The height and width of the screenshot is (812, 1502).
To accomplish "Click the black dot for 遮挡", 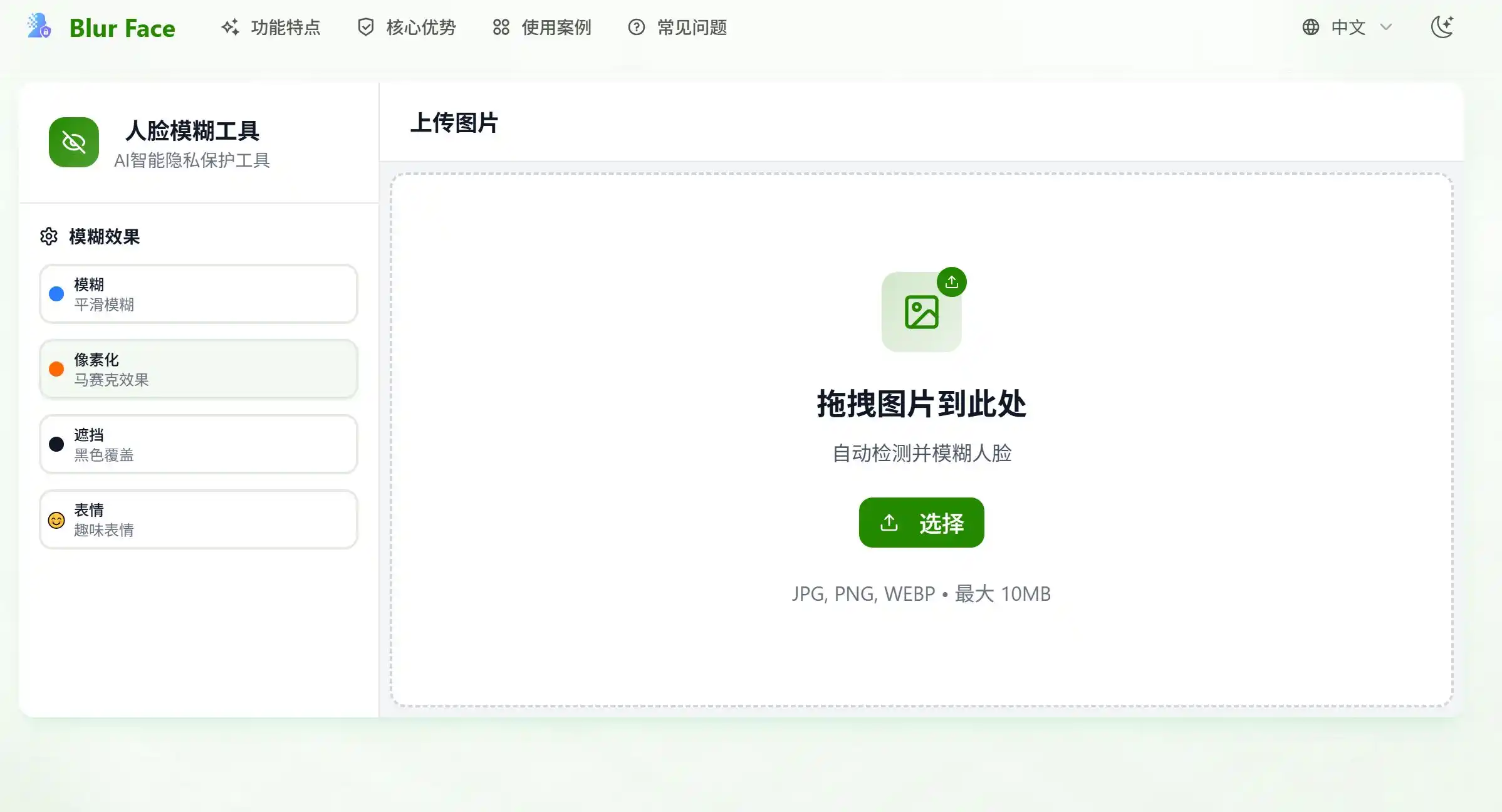I will click(x=56, y=444).
